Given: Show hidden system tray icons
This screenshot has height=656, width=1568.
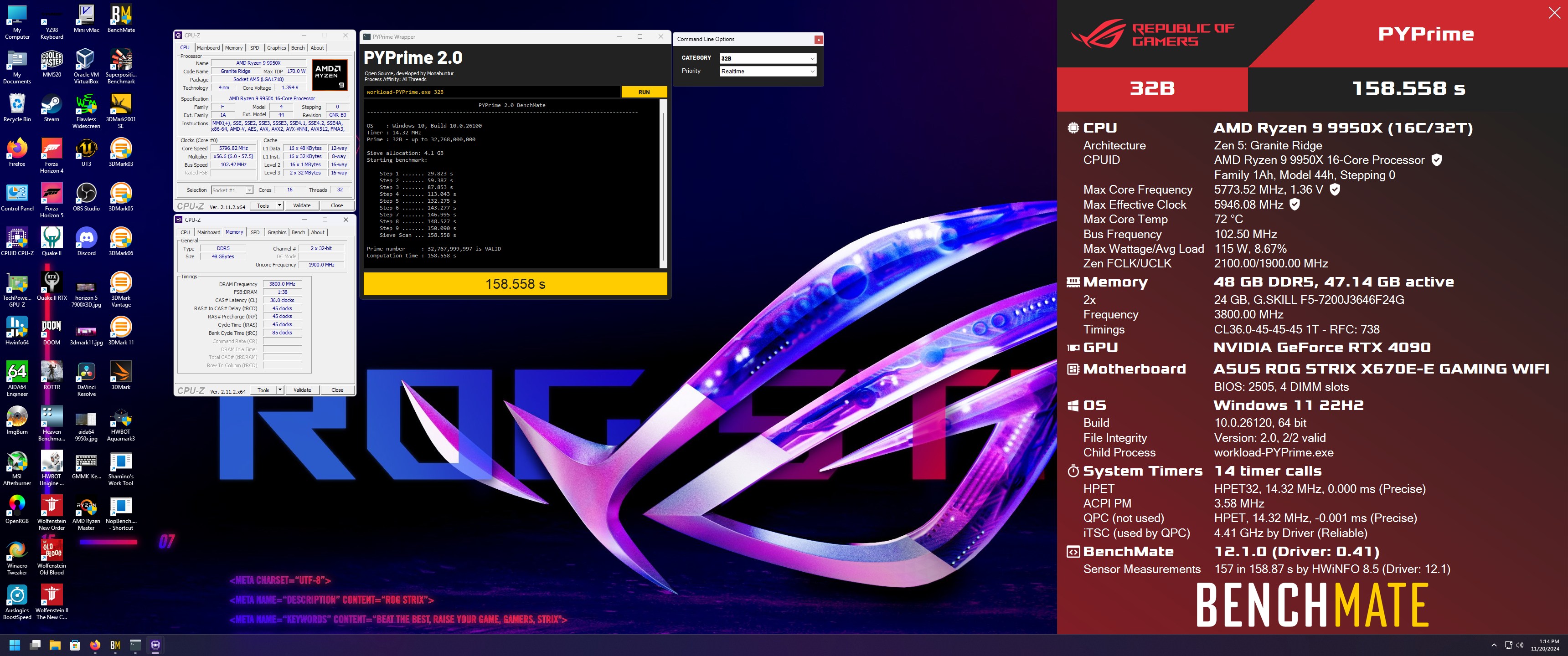Looking at the screenshot, I should 1494,645.
